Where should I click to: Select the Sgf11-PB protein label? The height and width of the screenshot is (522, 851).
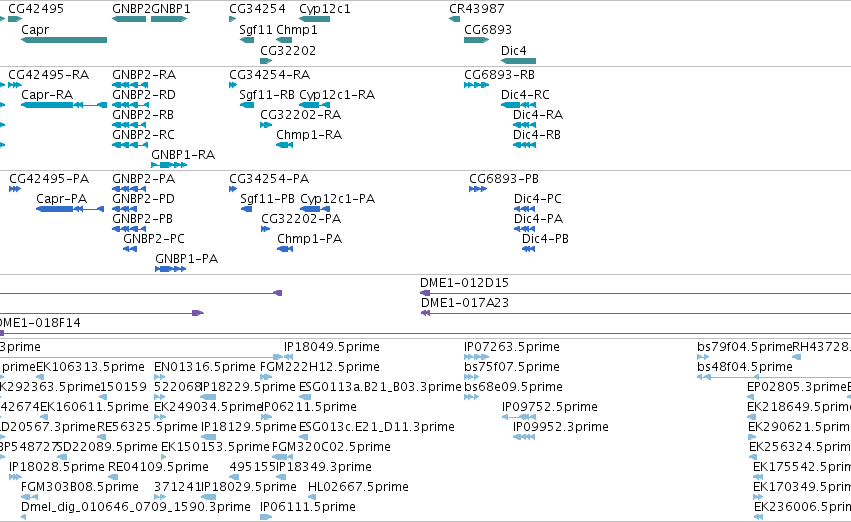pos(267,199)
